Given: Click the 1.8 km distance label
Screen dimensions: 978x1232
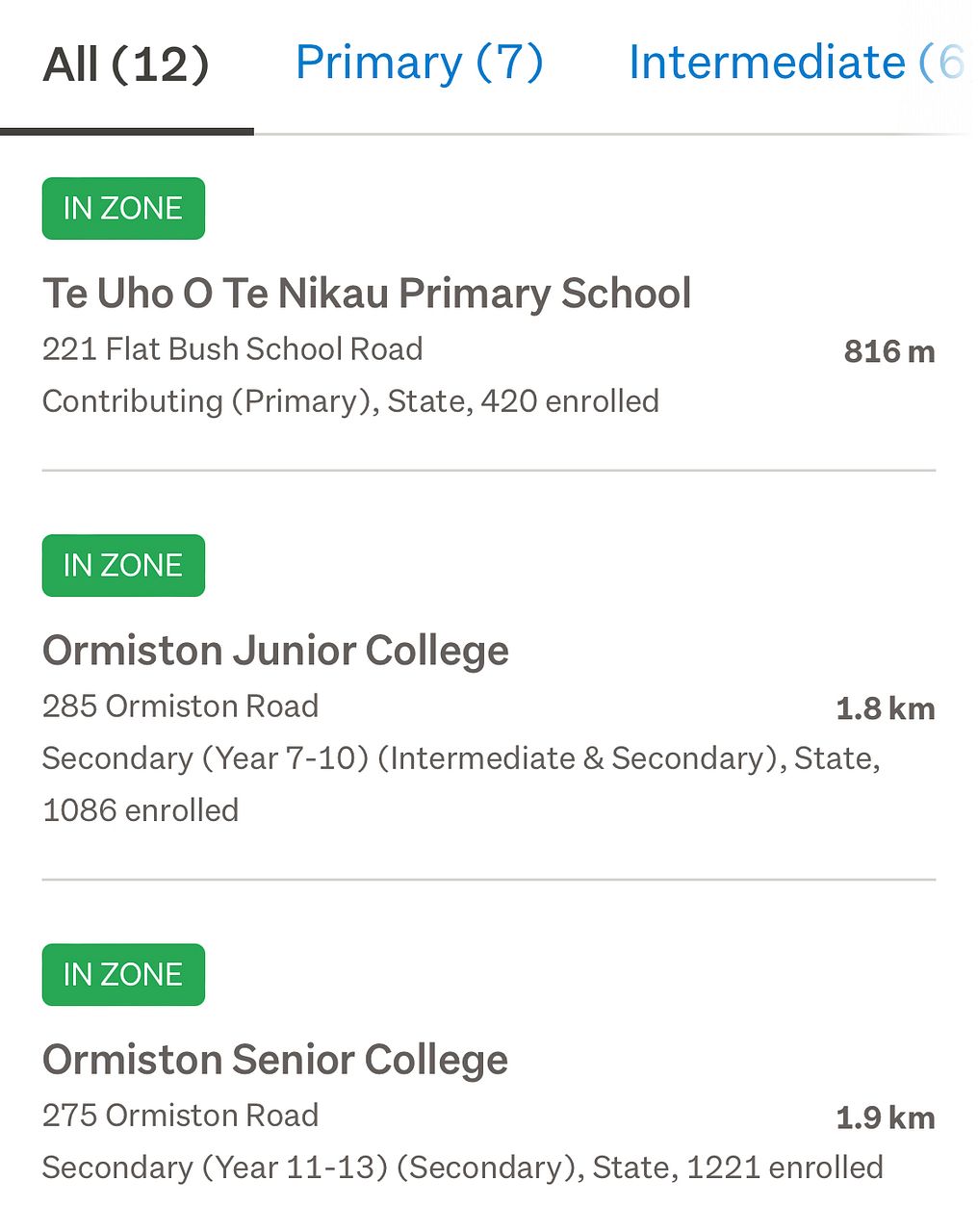Looking at the screenshot, I should [885, 708].
